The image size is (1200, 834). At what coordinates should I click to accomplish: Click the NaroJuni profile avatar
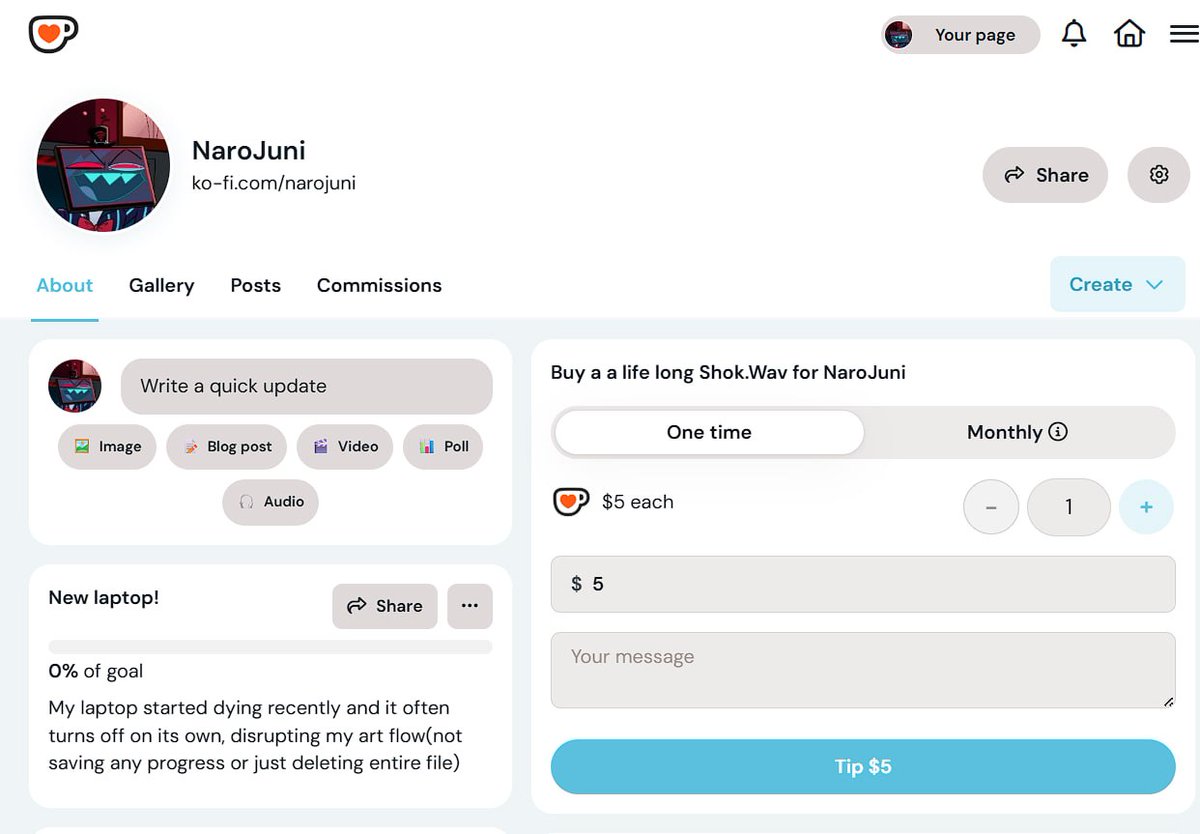(104, 165)
